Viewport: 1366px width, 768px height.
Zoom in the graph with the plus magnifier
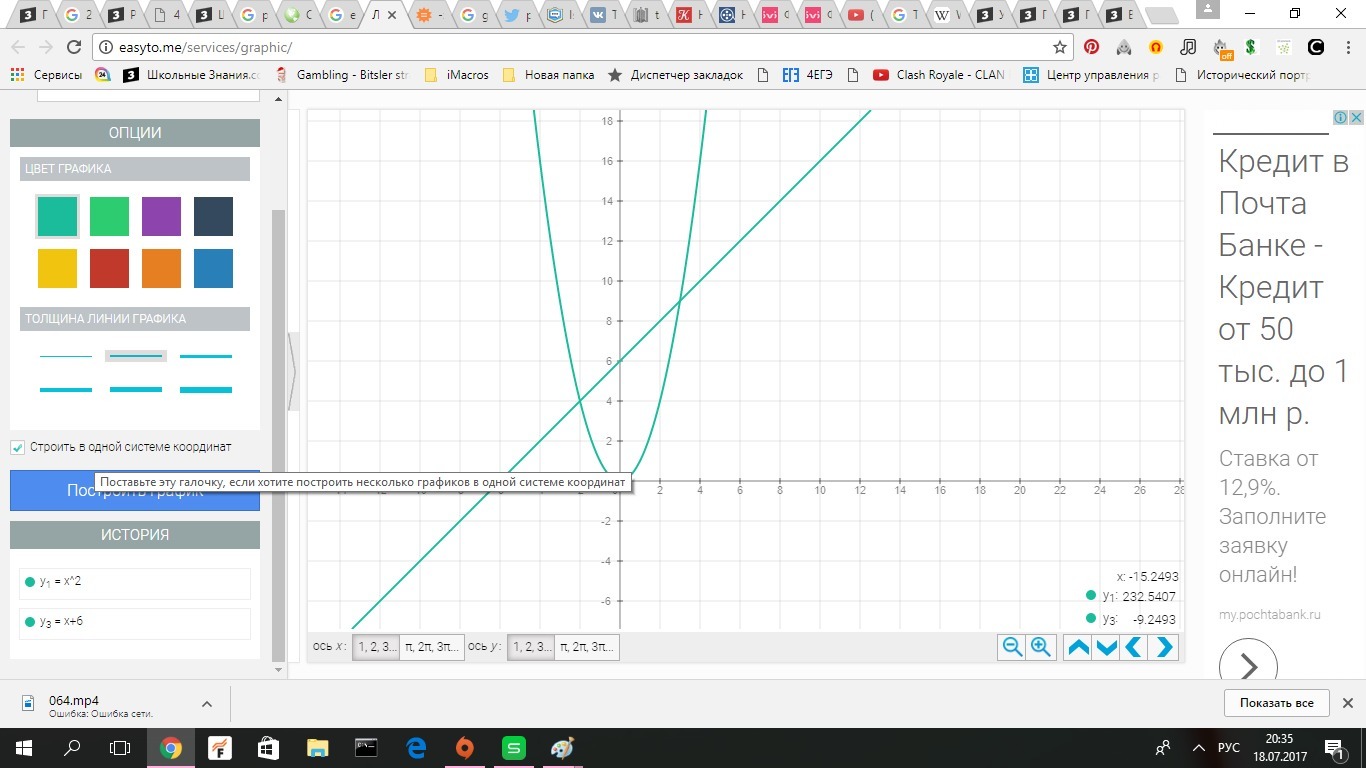[1041, 647]
